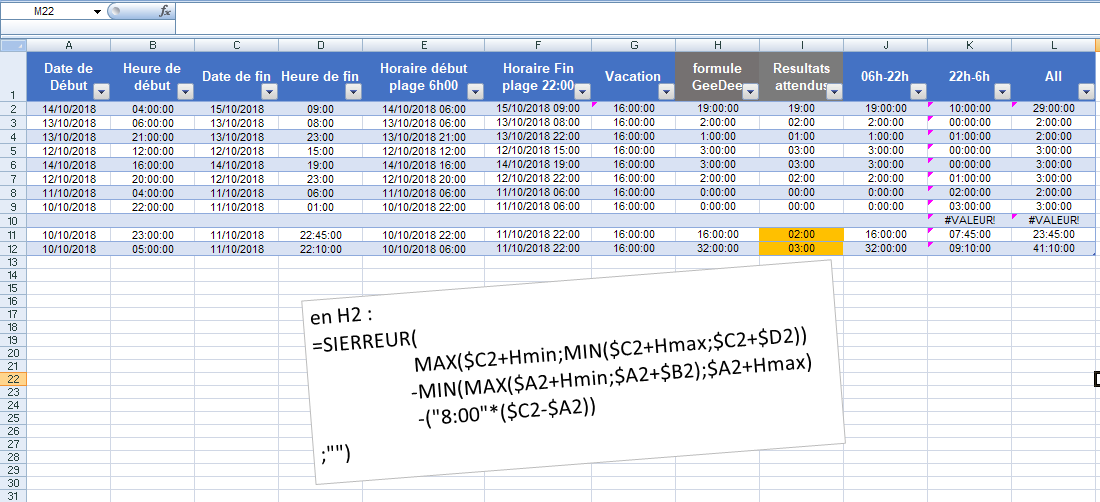Click the Select All corner button

(x=13, y=45)
